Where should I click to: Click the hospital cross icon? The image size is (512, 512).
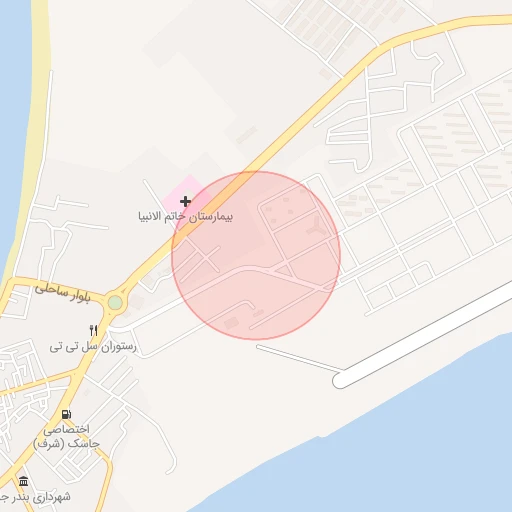[185, 201]
